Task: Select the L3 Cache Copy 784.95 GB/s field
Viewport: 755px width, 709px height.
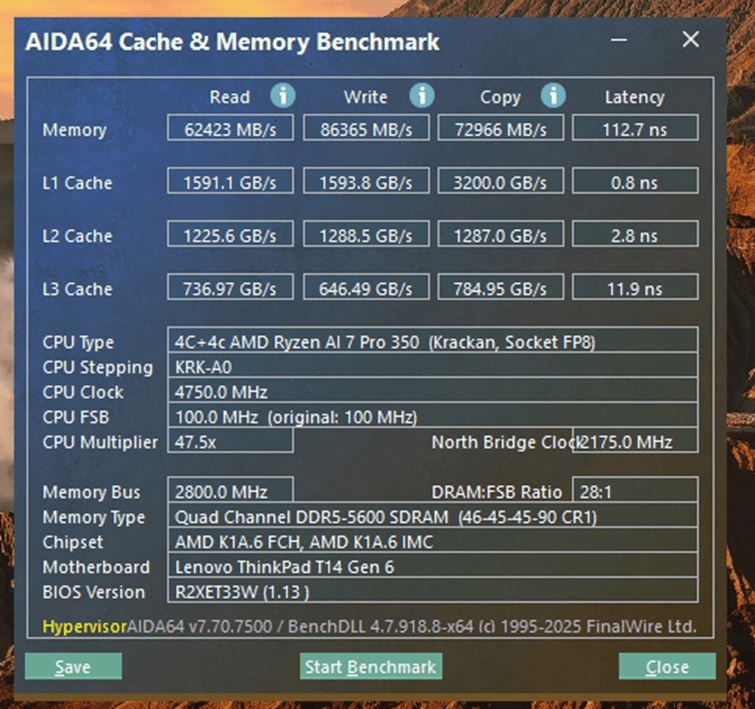Action: pyautogui.click(x=500, y=288)
